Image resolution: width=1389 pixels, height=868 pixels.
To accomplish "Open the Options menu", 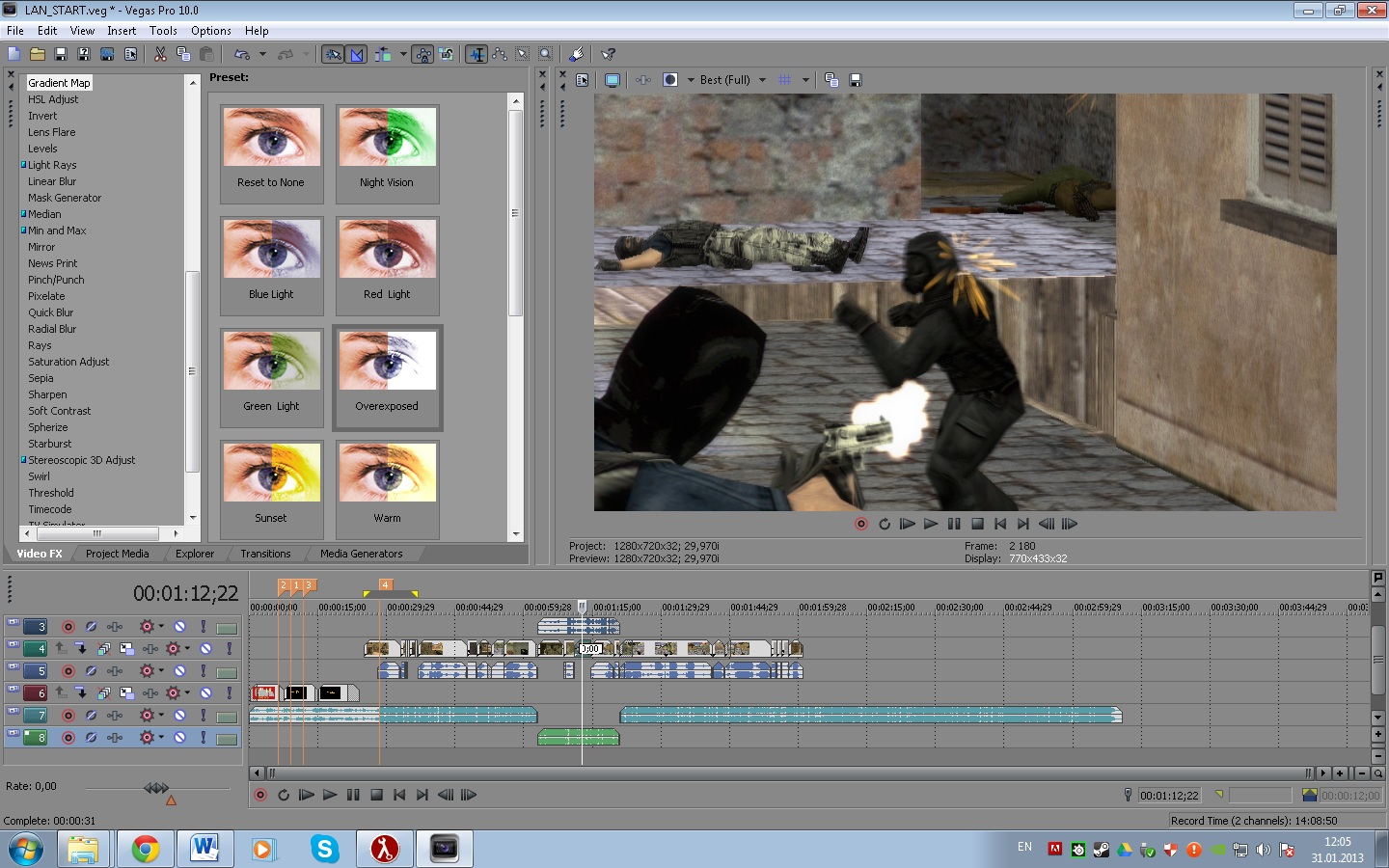I will pyautogui.click(x=211, y=31).
